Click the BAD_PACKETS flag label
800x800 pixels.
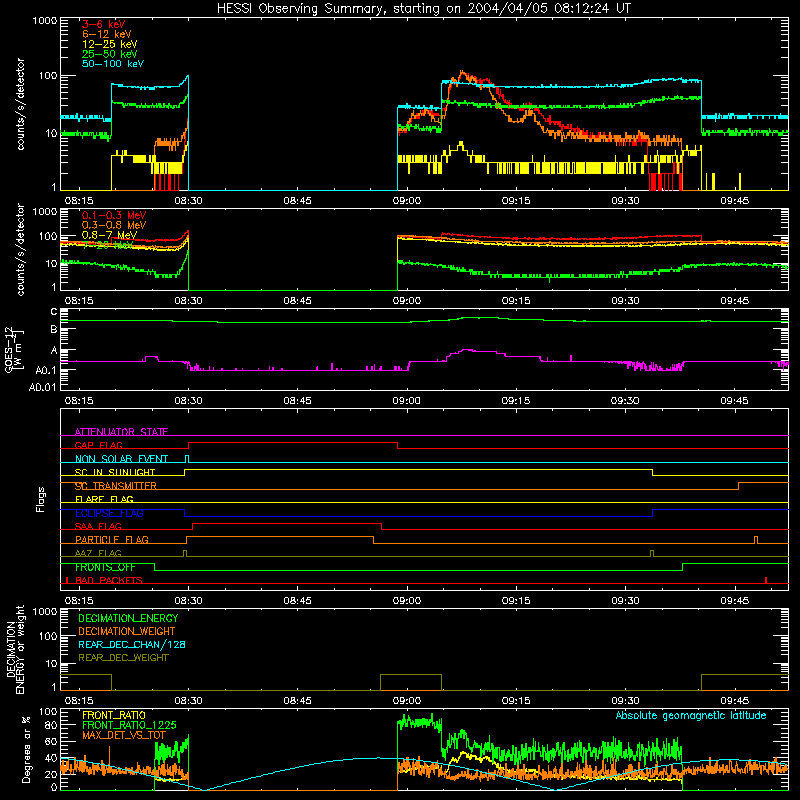coord(109,580)
